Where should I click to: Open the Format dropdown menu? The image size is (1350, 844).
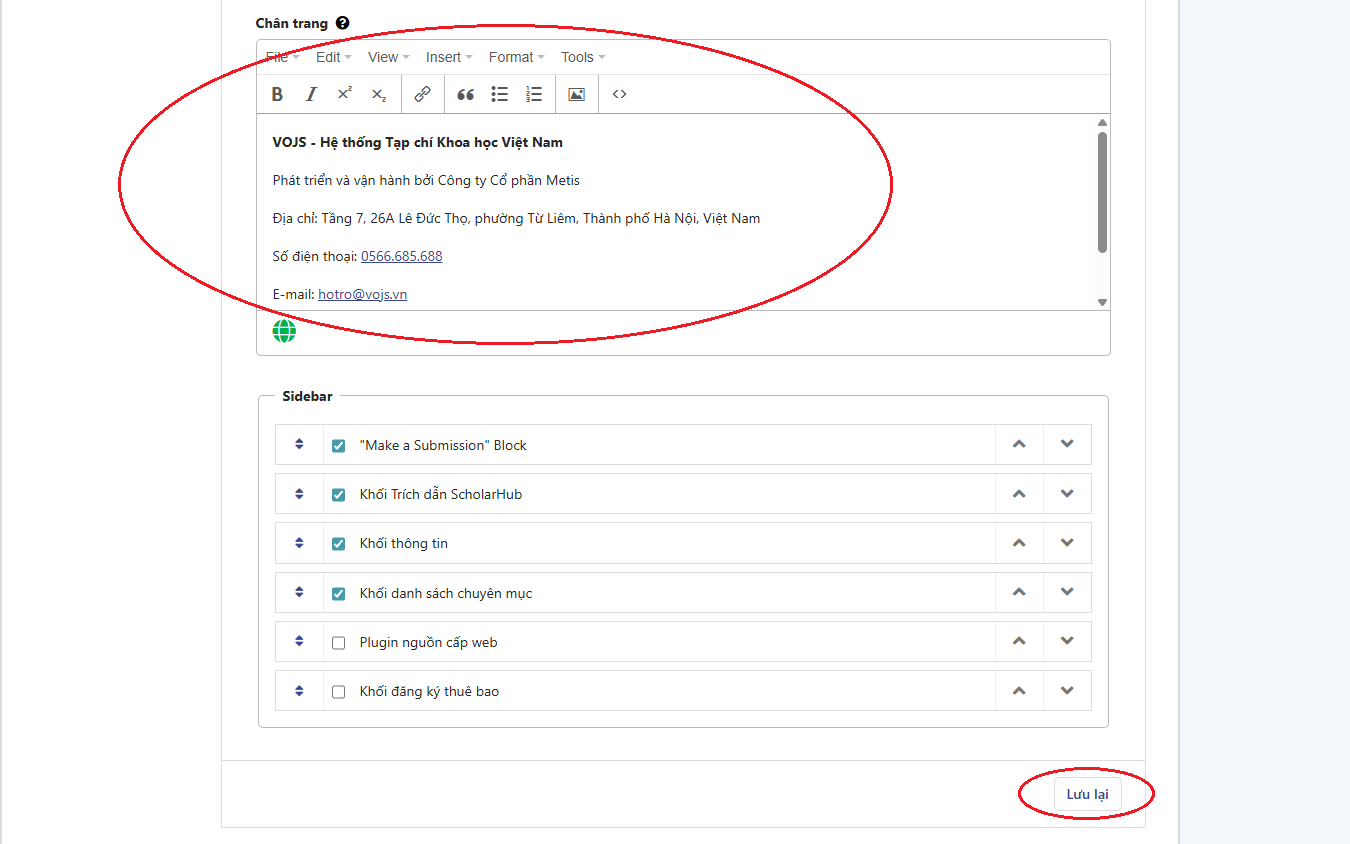[516, 57]
